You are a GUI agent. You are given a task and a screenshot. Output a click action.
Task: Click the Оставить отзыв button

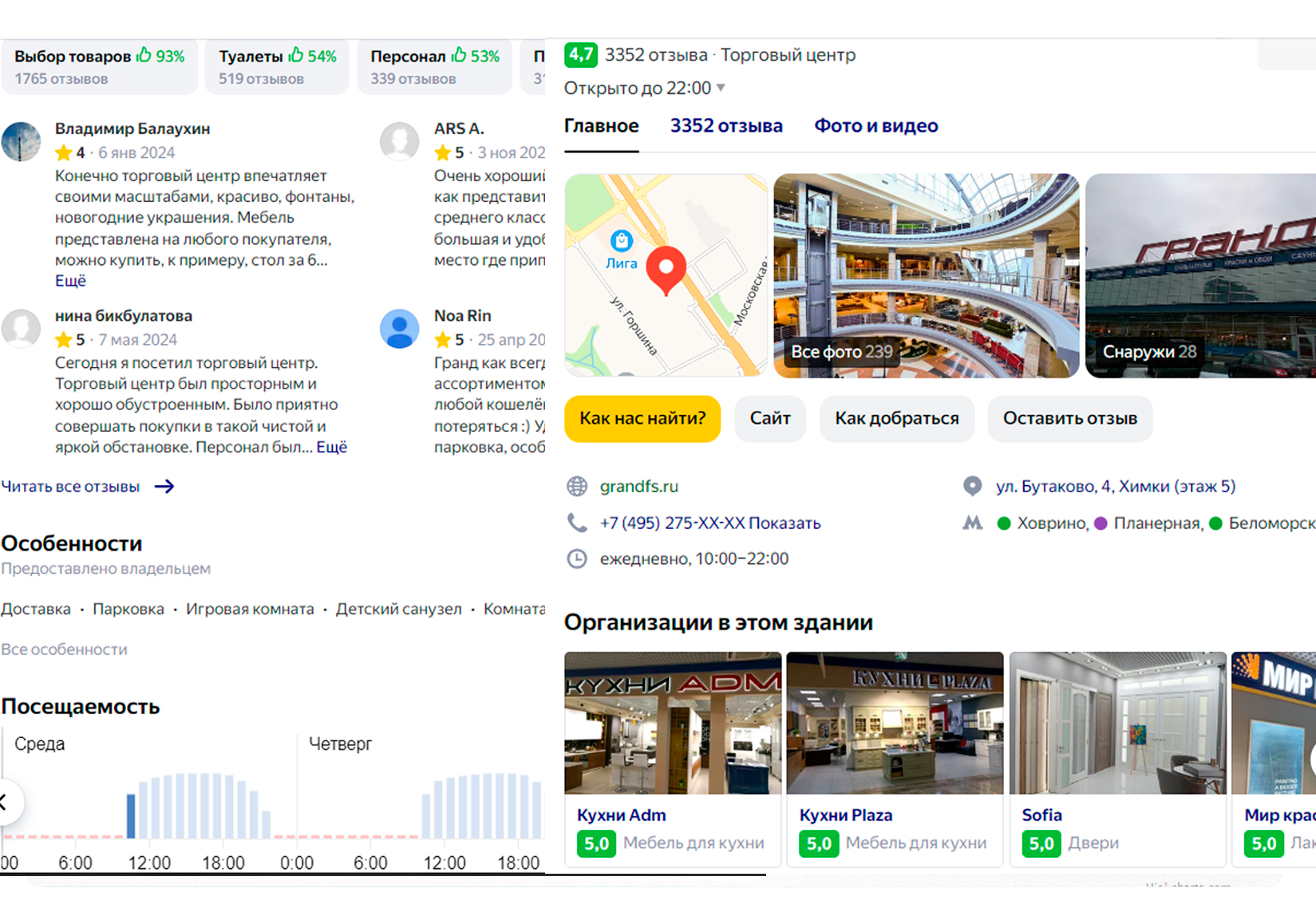pos(1070,418)
